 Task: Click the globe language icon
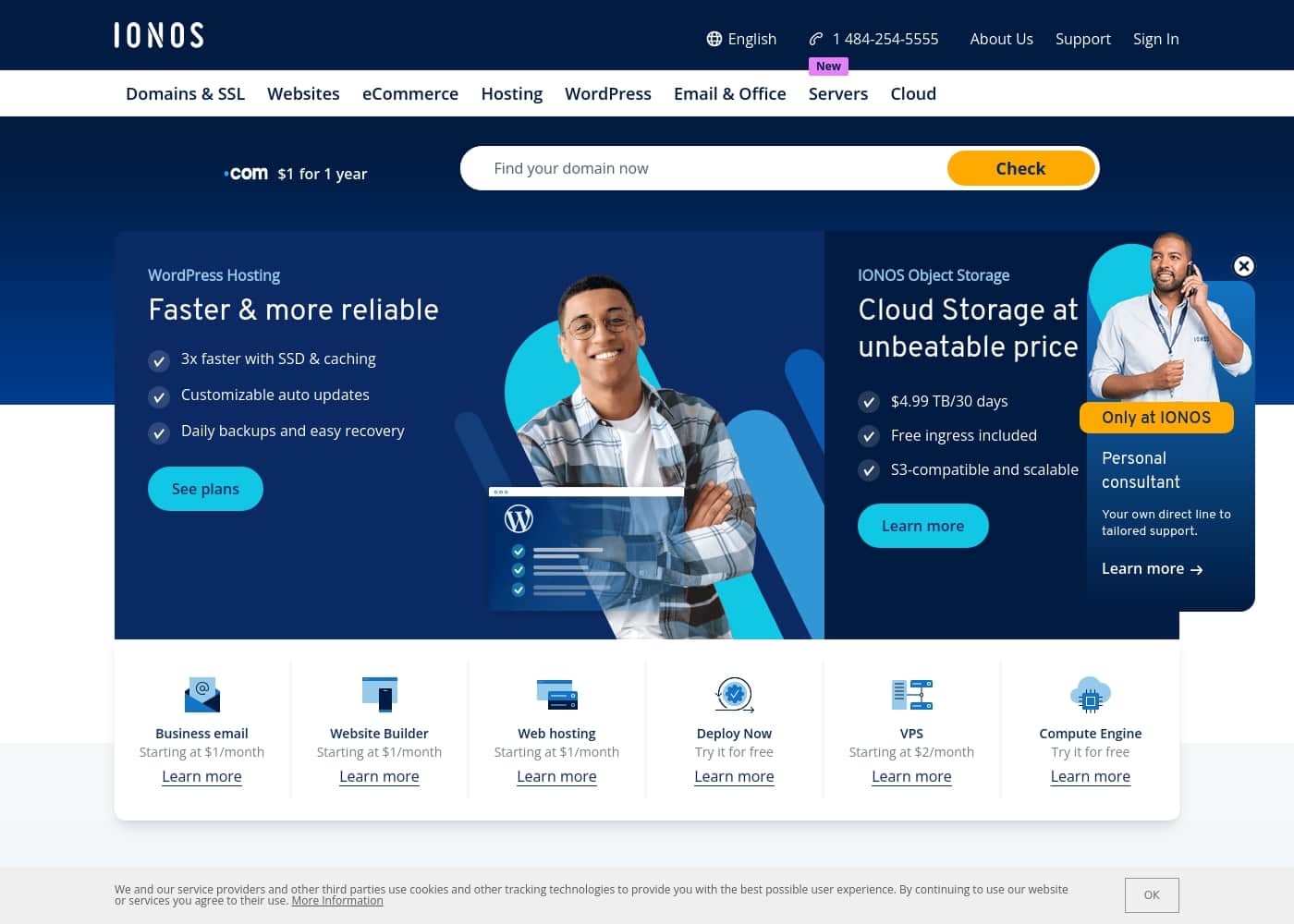coord(714,39)
